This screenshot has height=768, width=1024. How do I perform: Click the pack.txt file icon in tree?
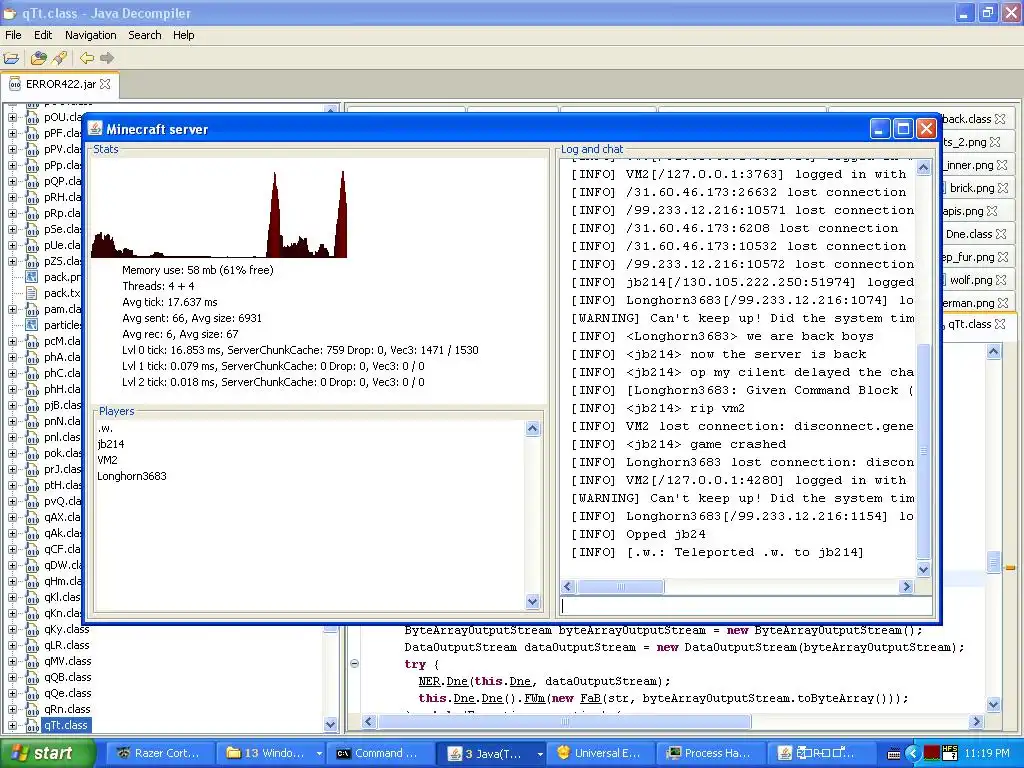pos(31,293)
